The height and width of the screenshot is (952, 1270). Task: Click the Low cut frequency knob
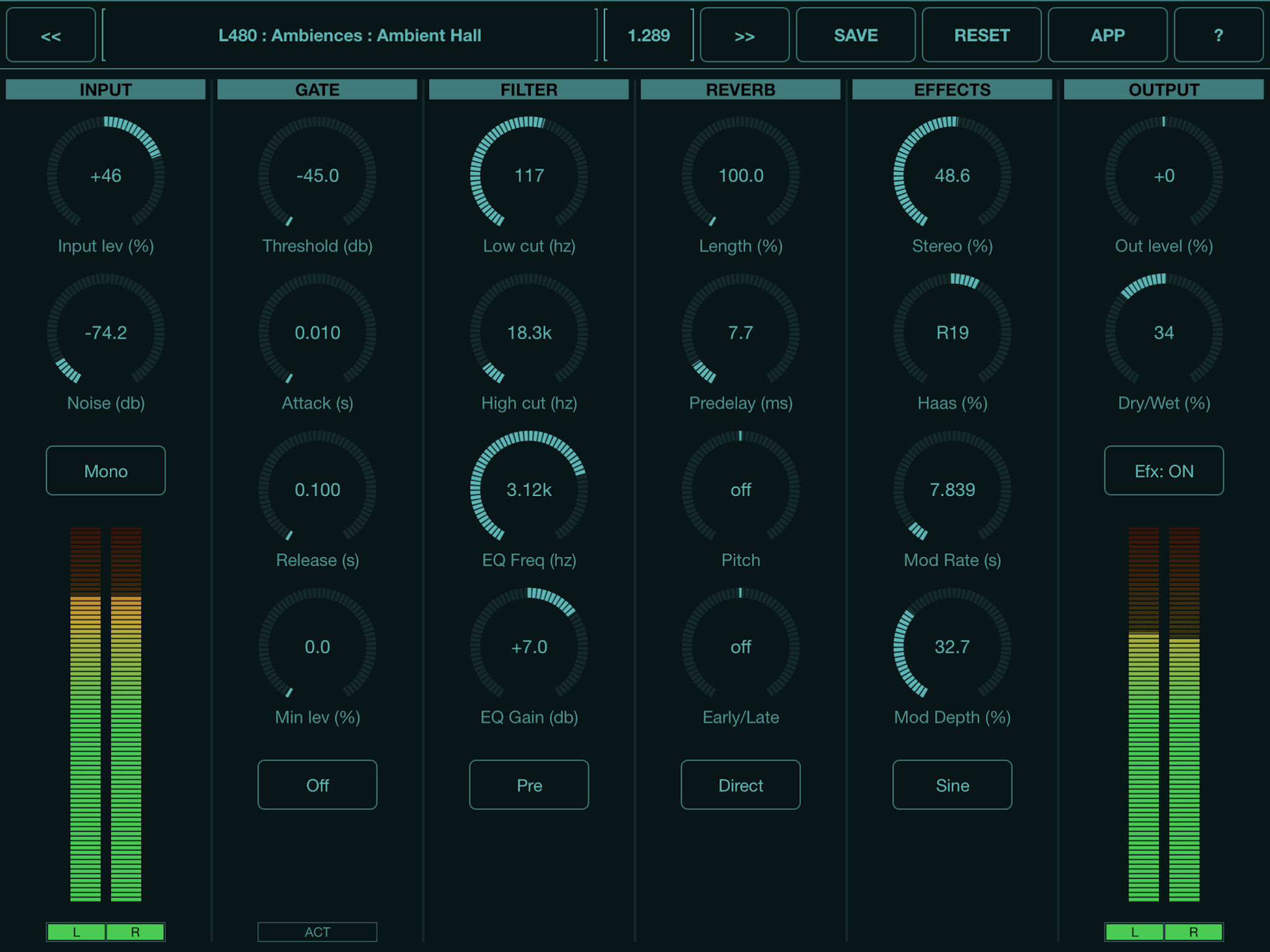coord(528,176)
